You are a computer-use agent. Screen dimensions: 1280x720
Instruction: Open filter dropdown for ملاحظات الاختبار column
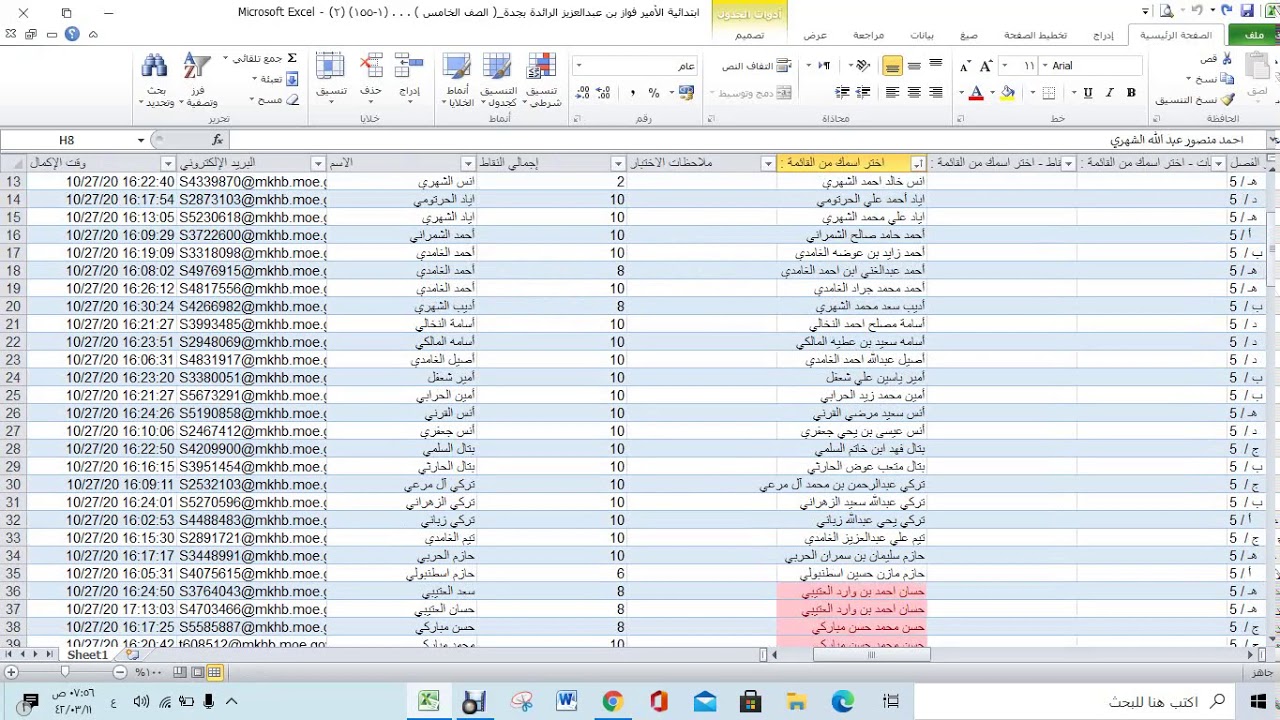click(768, 163)
